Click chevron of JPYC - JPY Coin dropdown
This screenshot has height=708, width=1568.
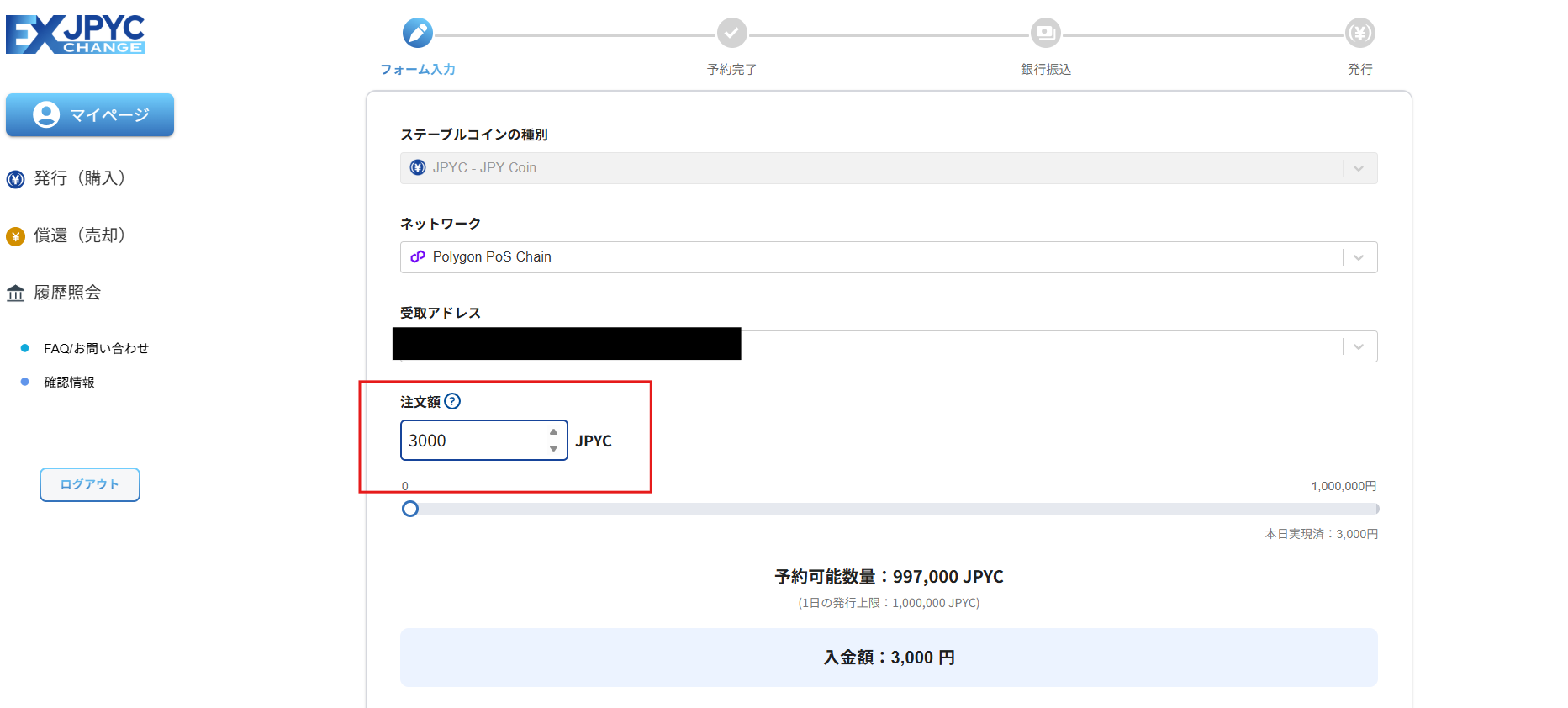coord(1359,168)
